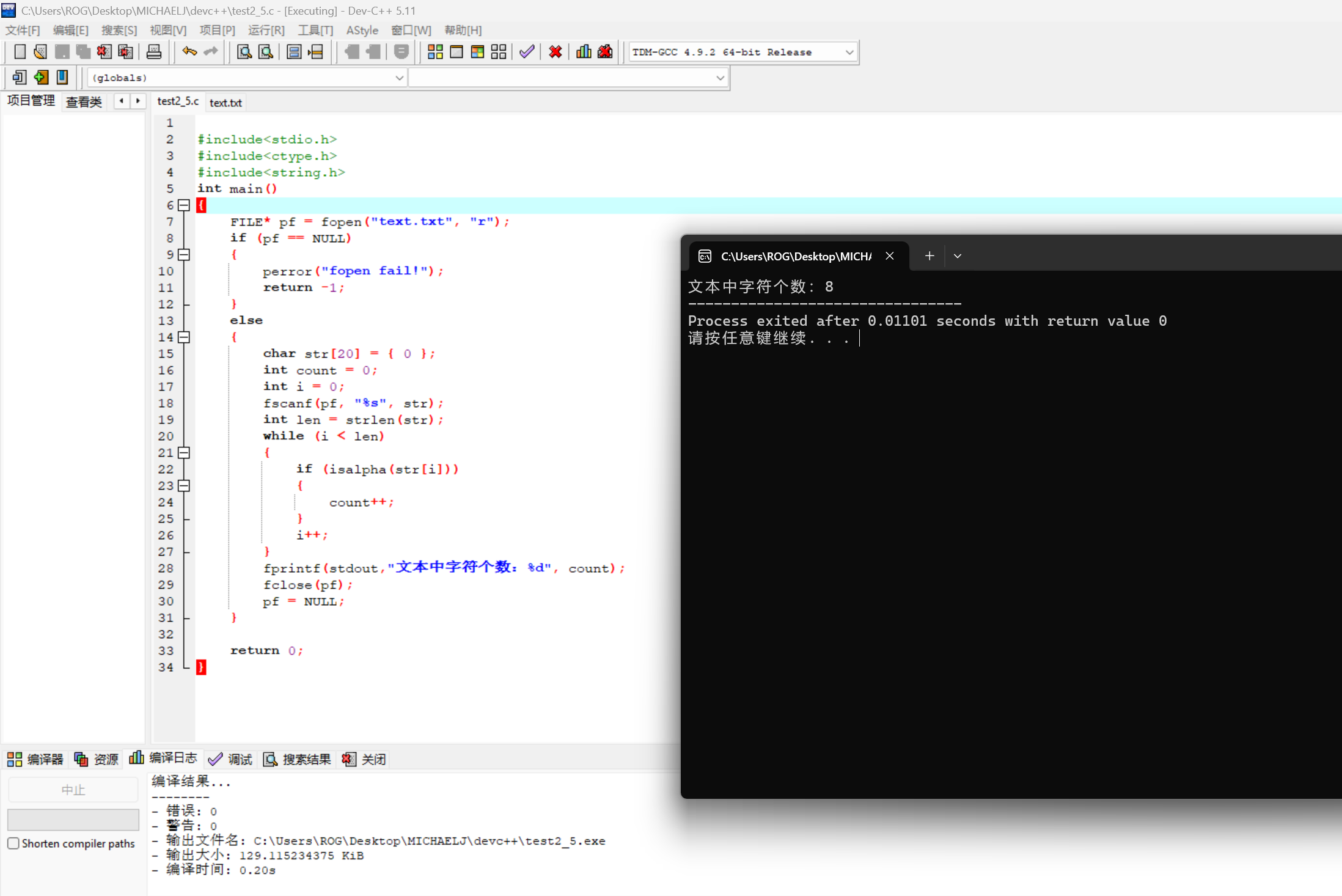Open the 调试 debug panel tab
Image resolution: width=1342 pixels, height=896 pixels.
(231, 759)
